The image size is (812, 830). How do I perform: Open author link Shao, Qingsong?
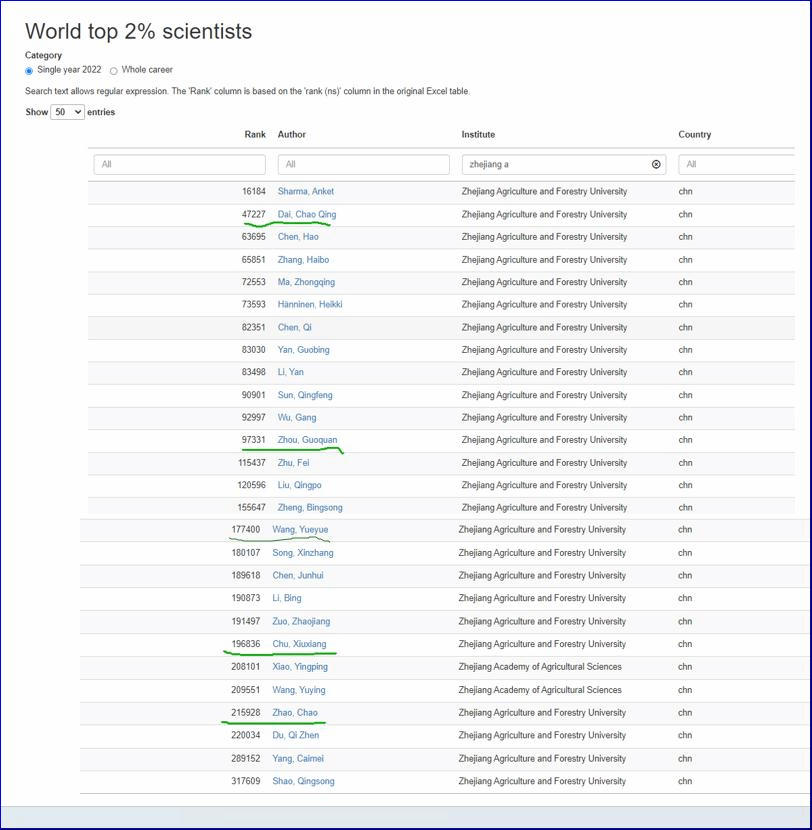tap(303, 781)
